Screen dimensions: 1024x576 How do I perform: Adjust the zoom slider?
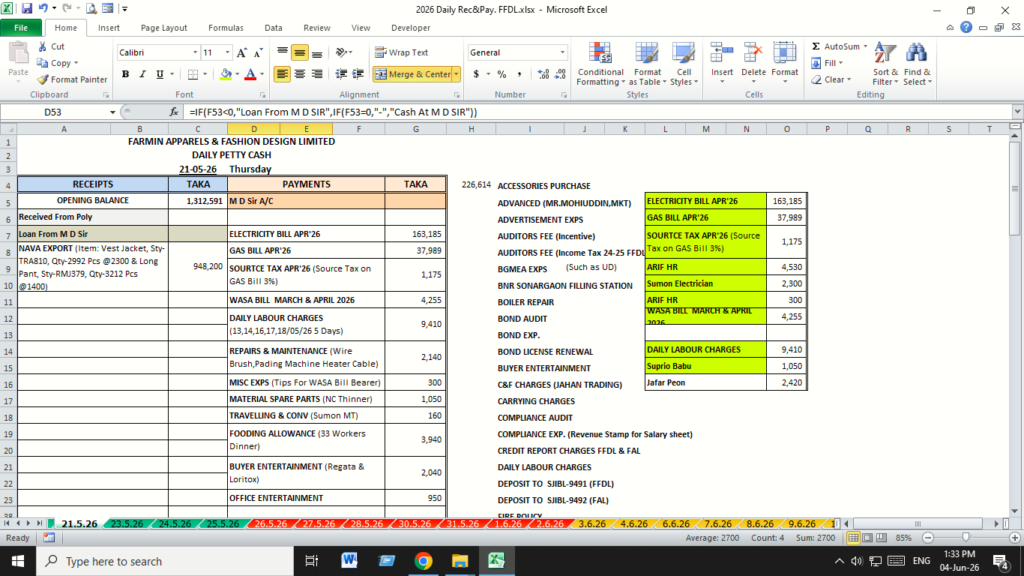click(965, 537)
